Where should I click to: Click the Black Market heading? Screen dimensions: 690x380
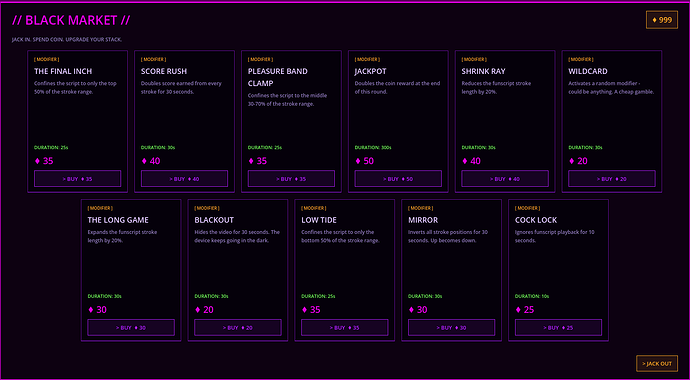point(71,20)
